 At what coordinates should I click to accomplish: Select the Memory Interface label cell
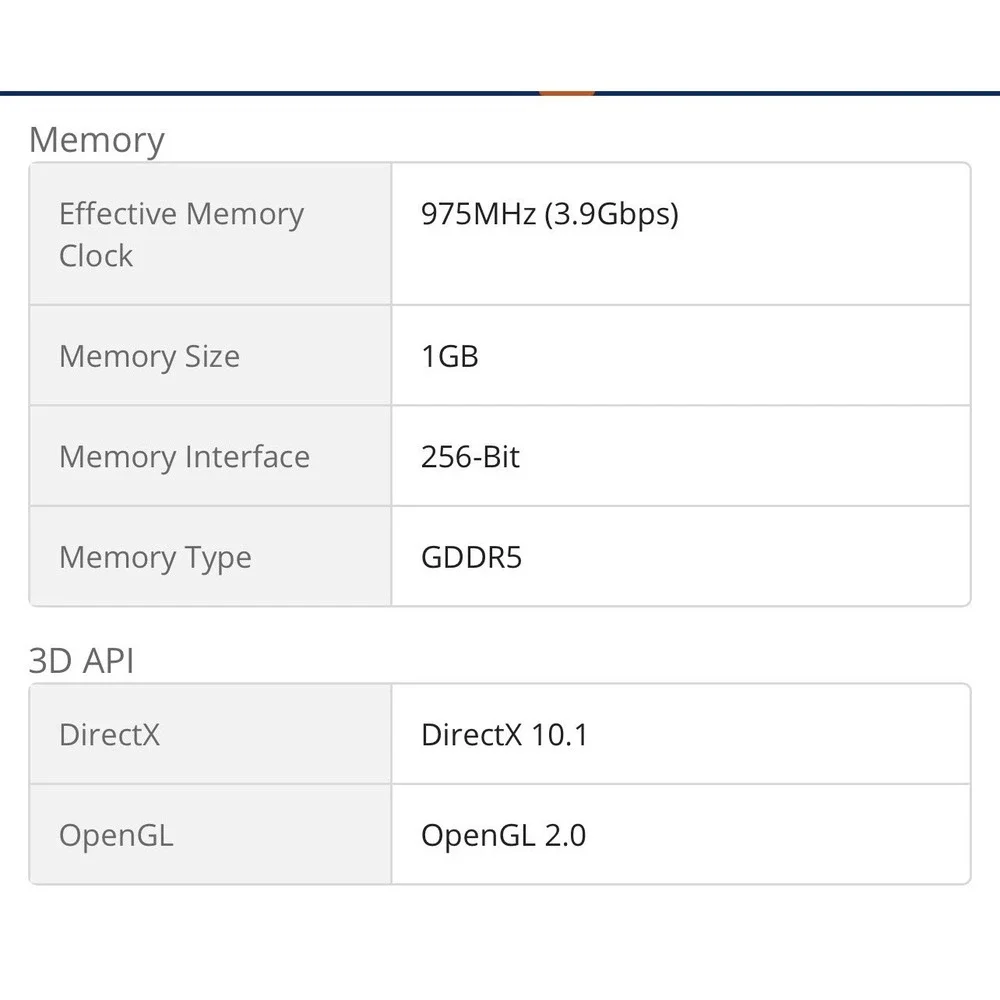(x=210, y=457)
